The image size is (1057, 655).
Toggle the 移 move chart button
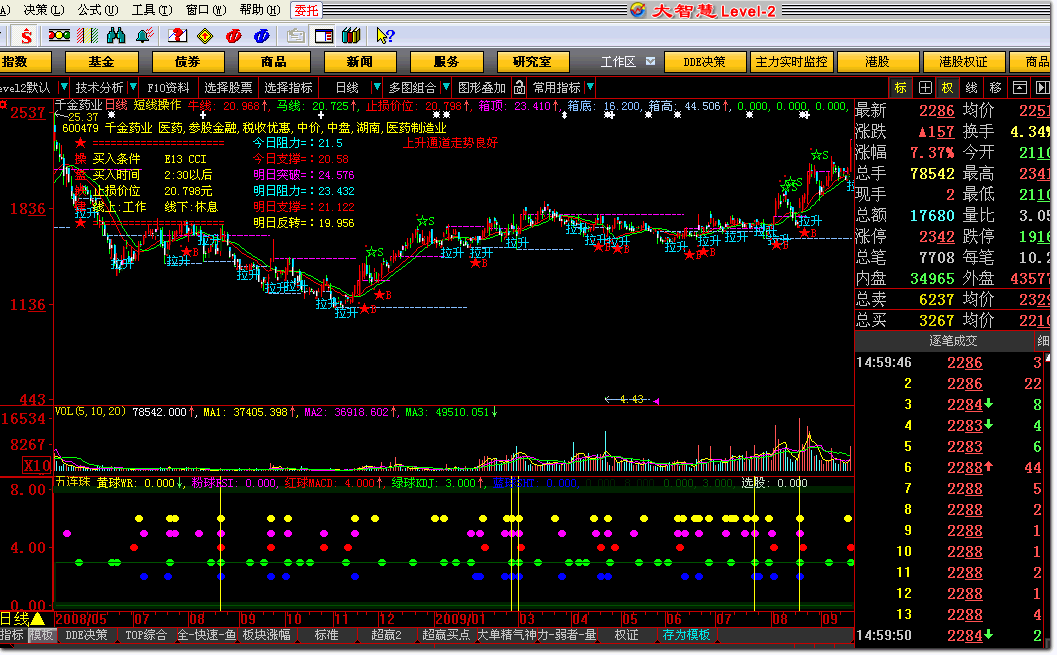[x=996, y=88]
